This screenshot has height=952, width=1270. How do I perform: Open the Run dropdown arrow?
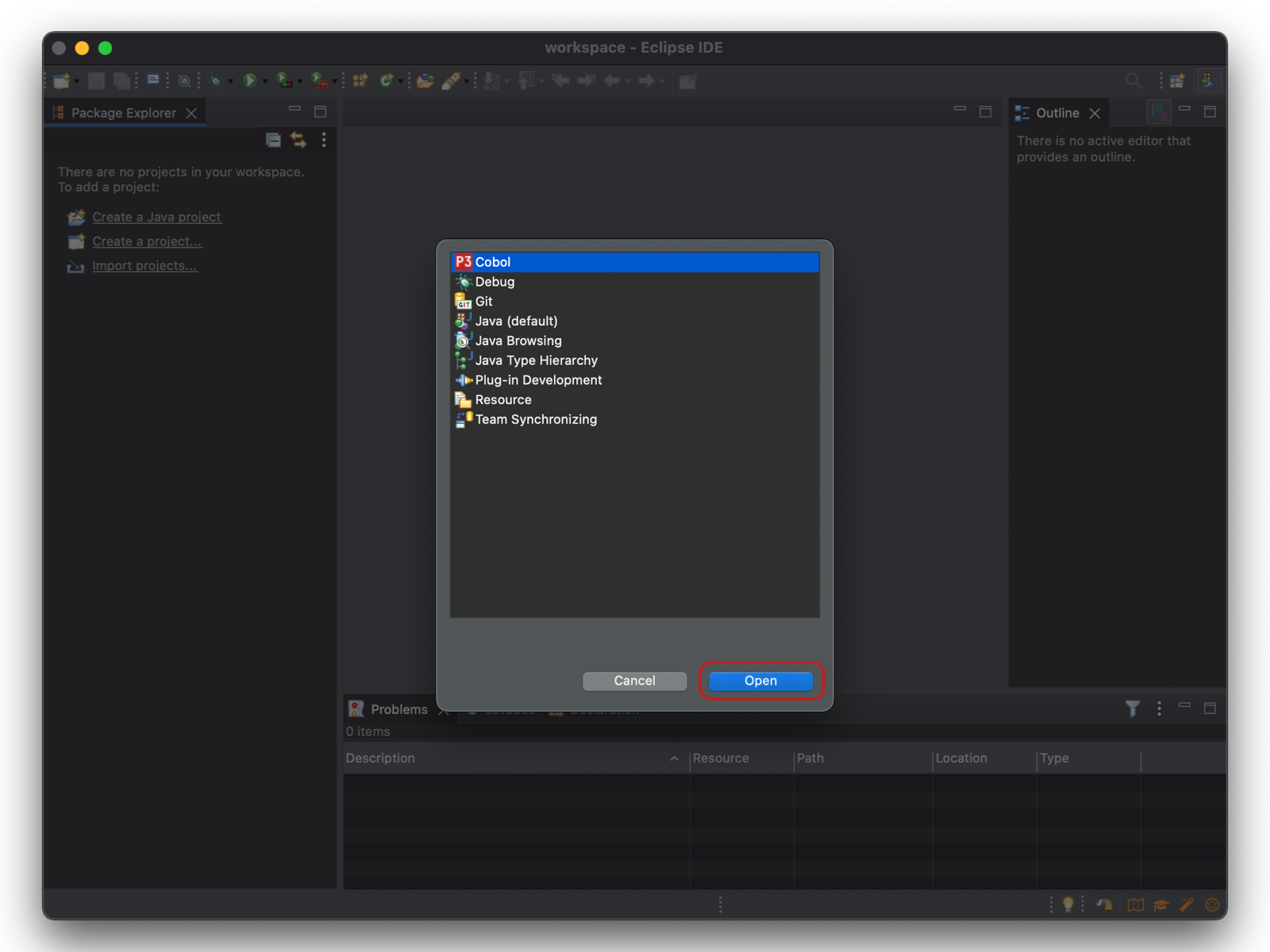[265, 82]
